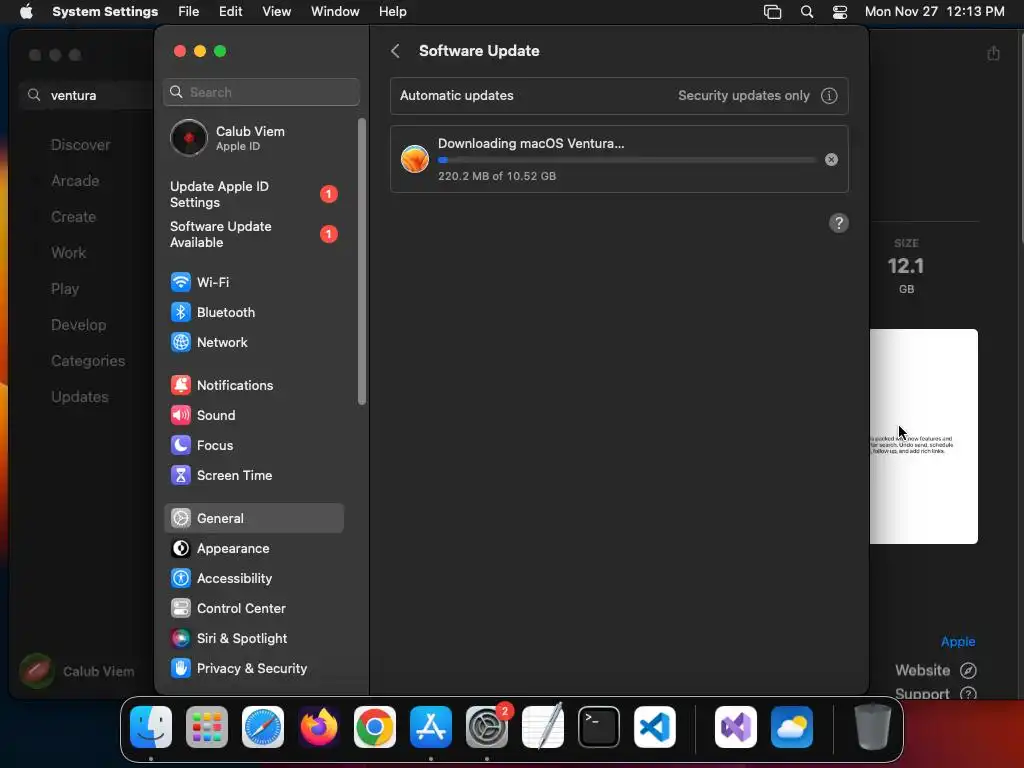The image size is (1024, 768).
Task: Click the App Store share icon
Action: [993, 53]
